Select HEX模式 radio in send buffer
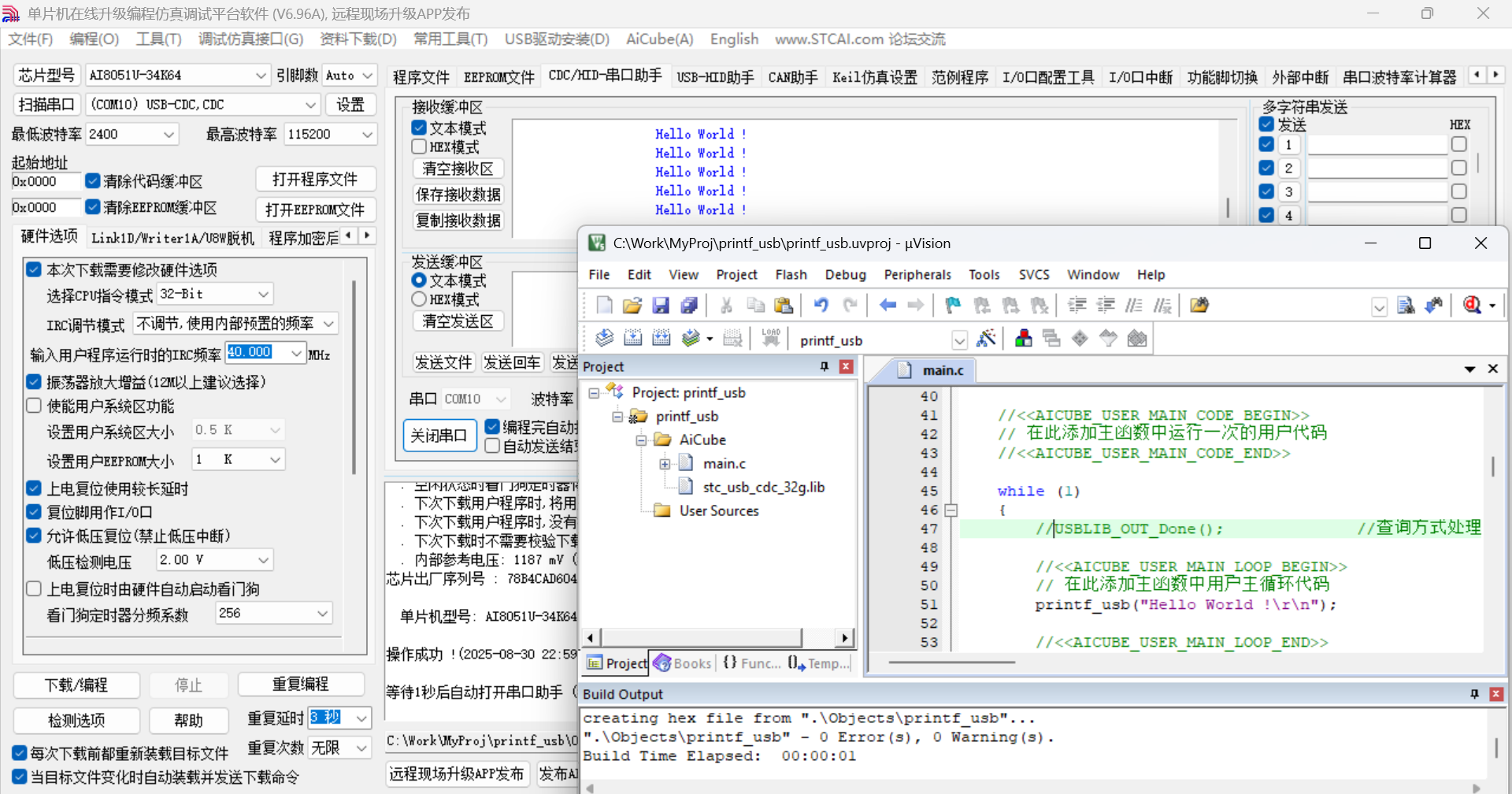This screenshot has width=1512, height=794. [419, 299]
